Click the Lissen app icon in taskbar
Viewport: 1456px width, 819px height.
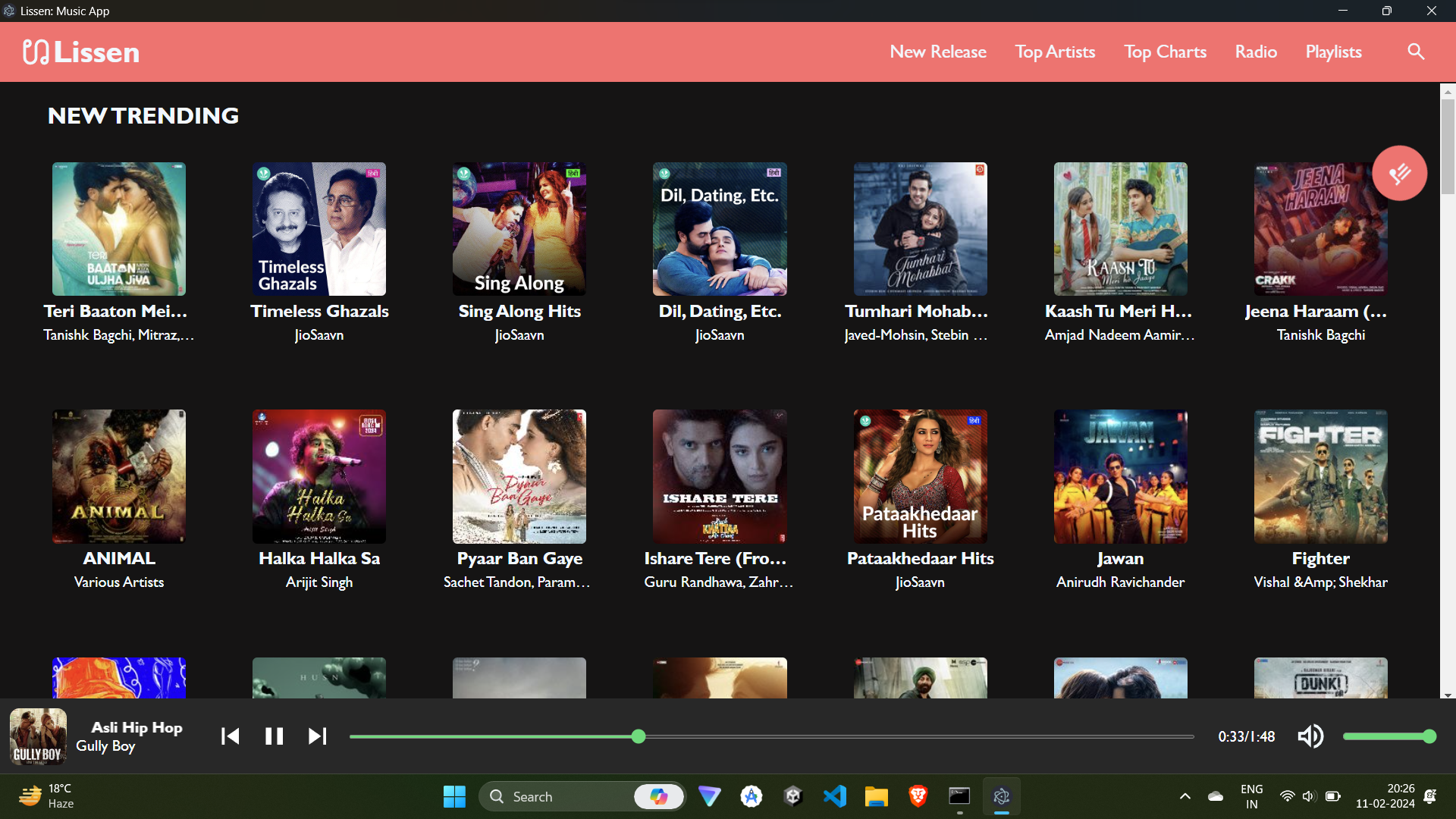1001,796
